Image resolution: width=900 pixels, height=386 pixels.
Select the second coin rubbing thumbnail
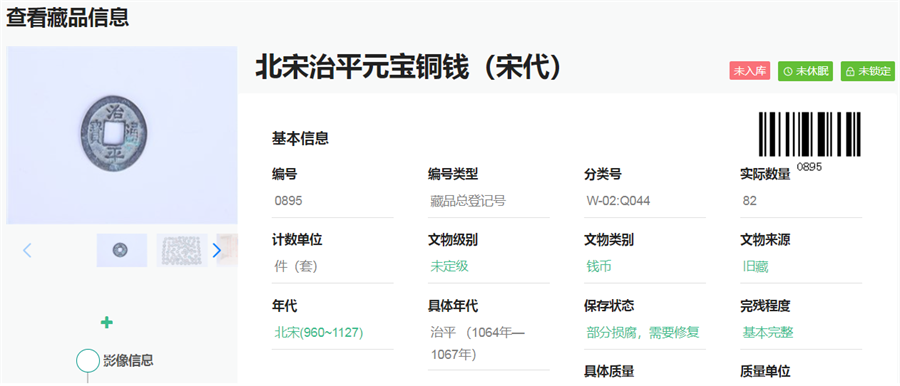(x=182, y=250)
